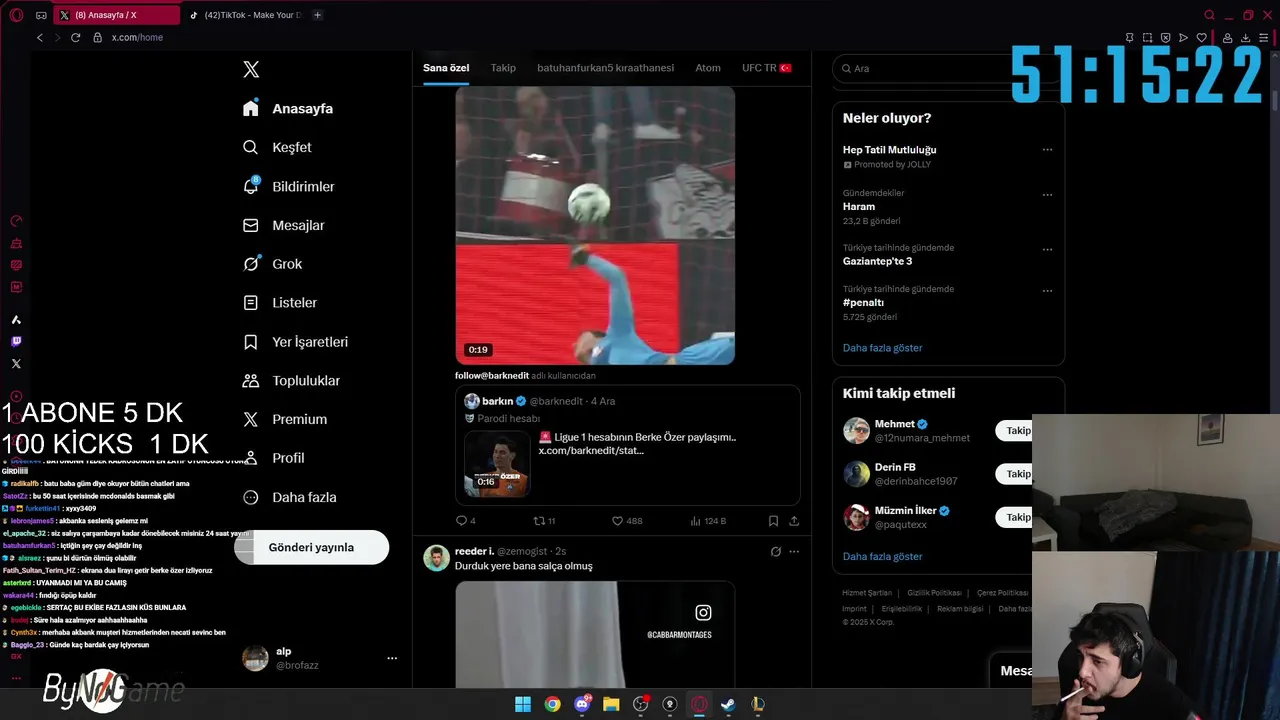Open Chrome from the taskbar

pyautogui.click(x=552, y=704)
